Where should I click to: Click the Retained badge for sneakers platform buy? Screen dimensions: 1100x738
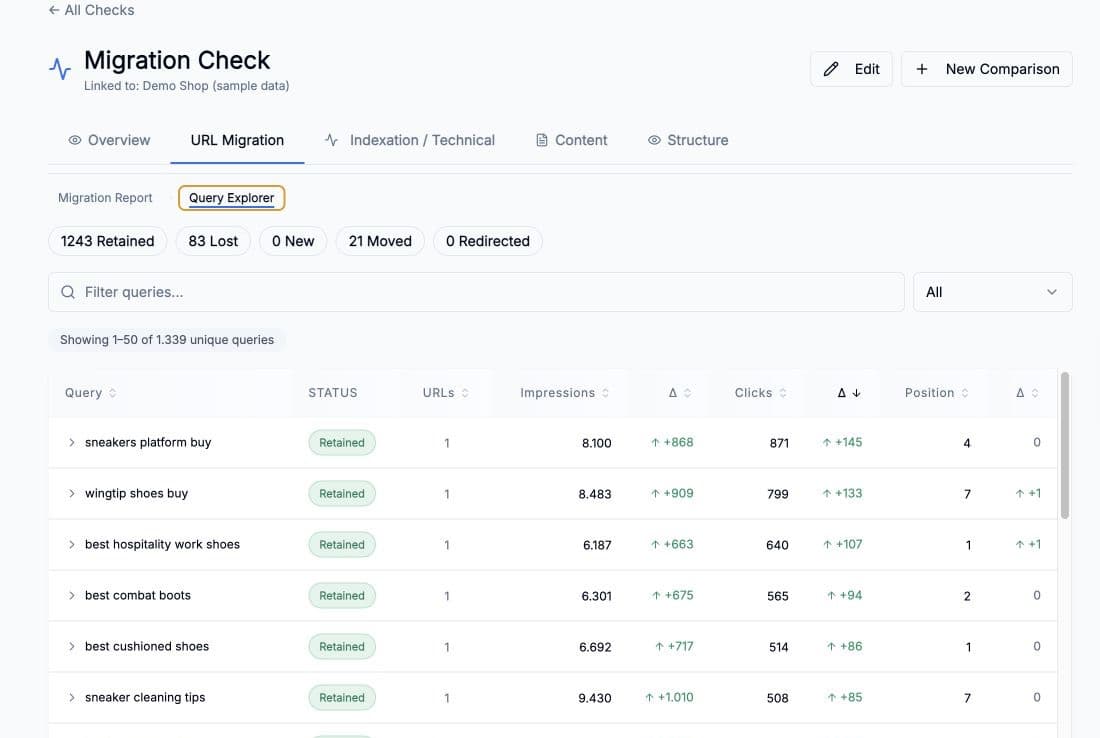342,443
